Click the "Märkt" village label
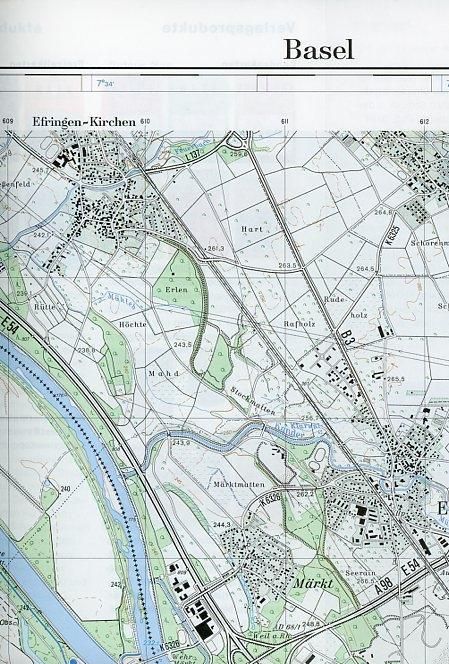The image size is (449, 664). (313, 584)
